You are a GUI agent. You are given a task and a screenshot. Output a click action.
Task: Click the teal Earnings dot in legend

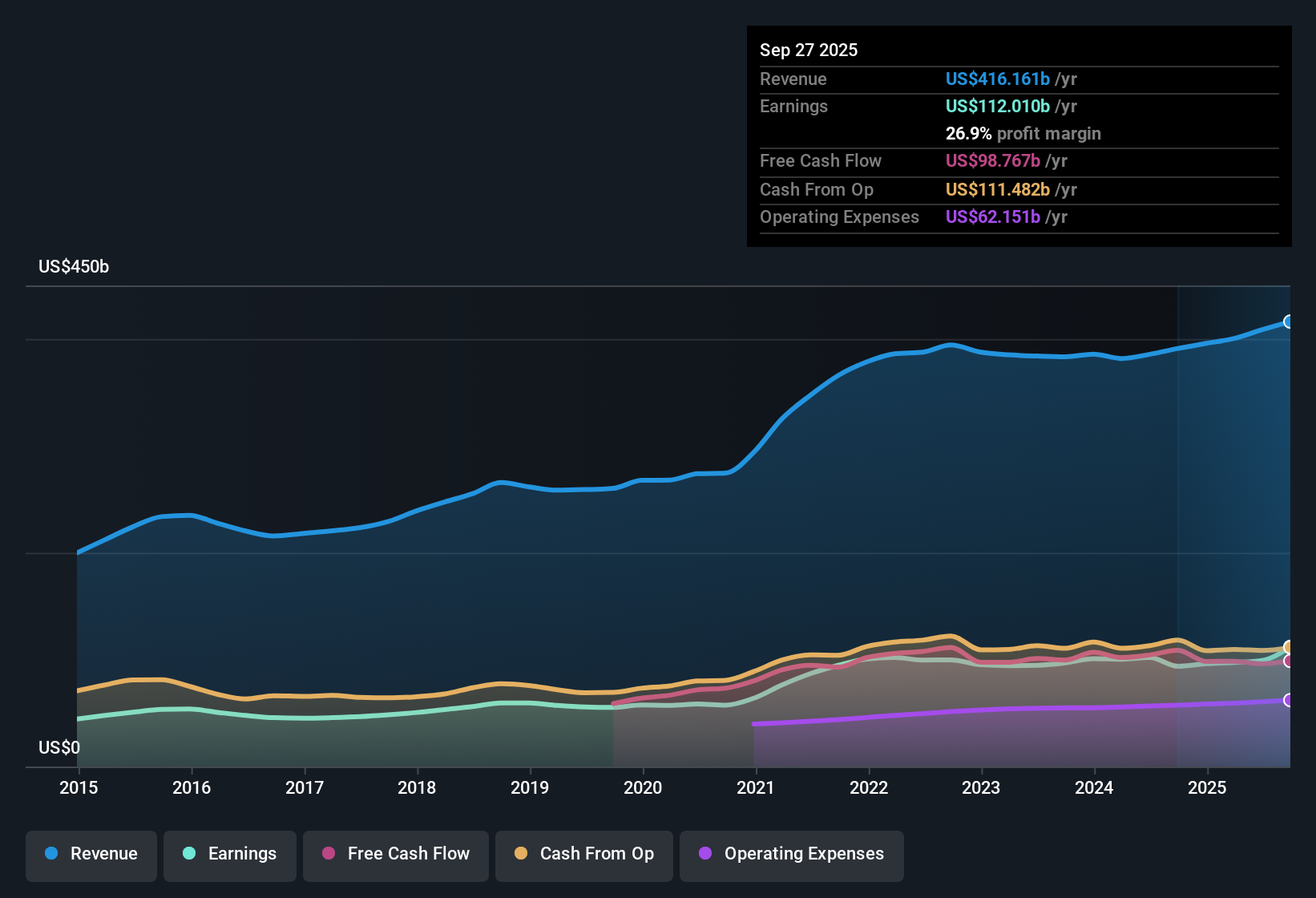click(x=189, y=854)
